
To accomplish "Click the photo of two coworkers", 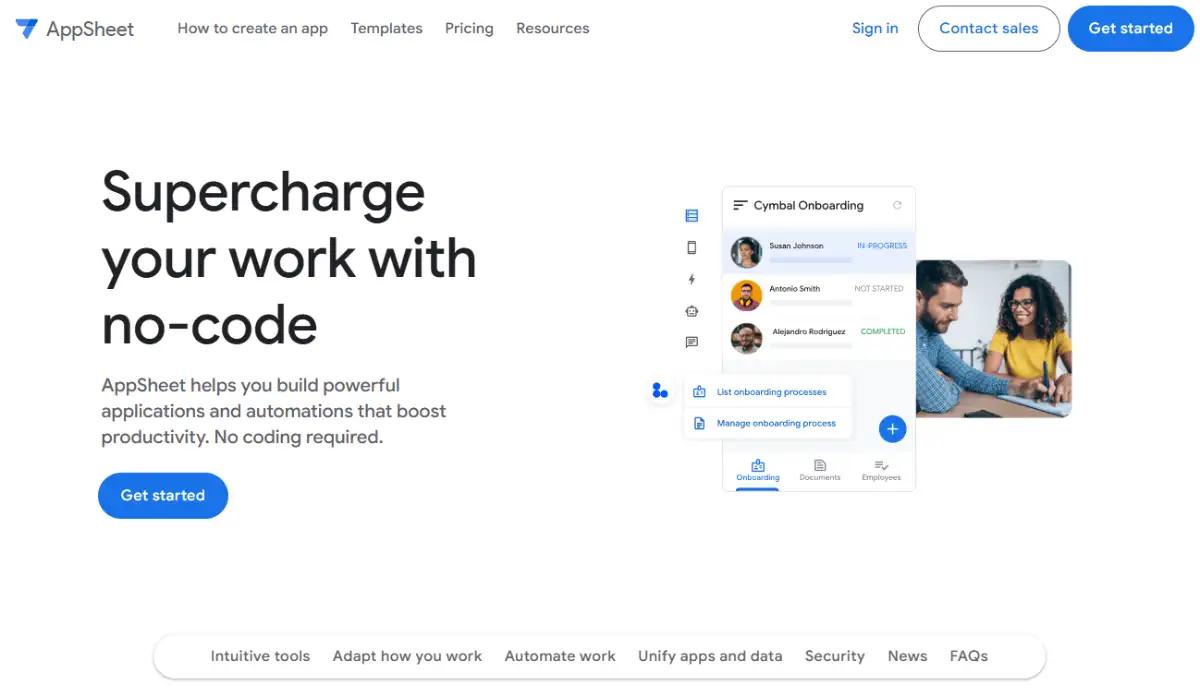I will pos(993,339).
